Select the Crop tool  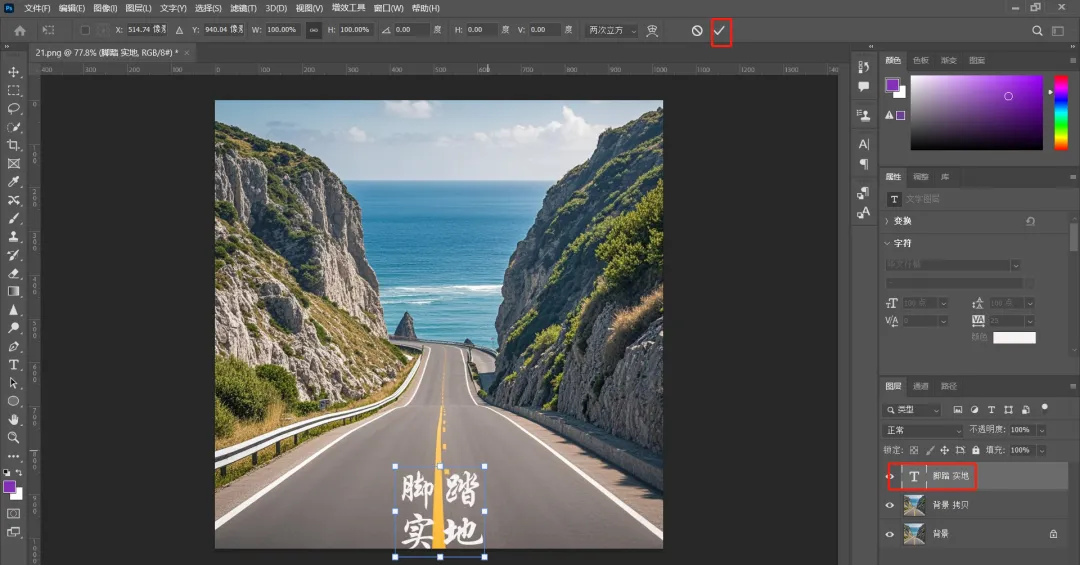(x=14, y=145)
